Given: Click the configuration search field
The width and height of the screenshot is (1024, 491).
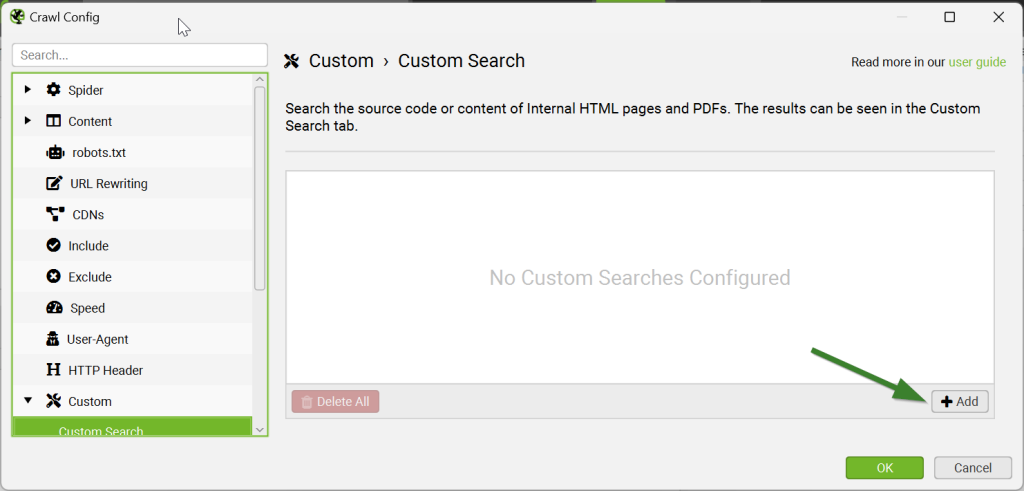Looking at the screenshot, I should 140,55.
